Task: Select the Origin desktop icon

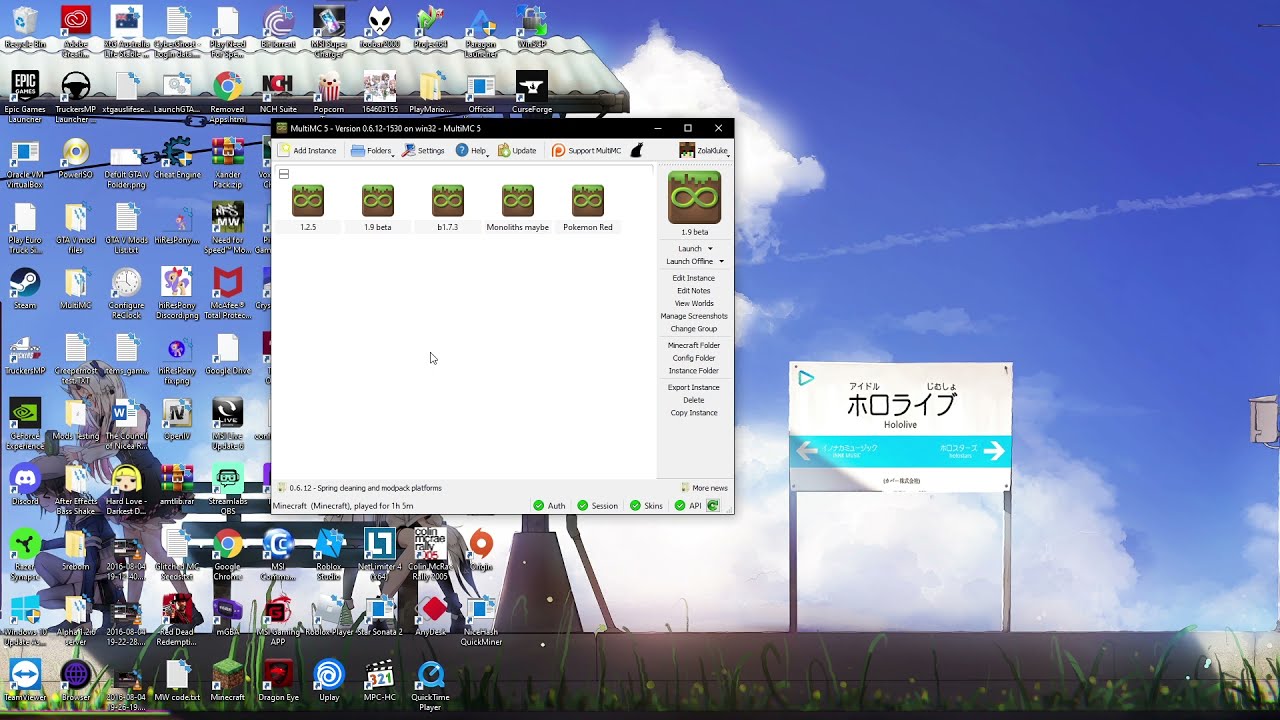Action: pos(481,550)
